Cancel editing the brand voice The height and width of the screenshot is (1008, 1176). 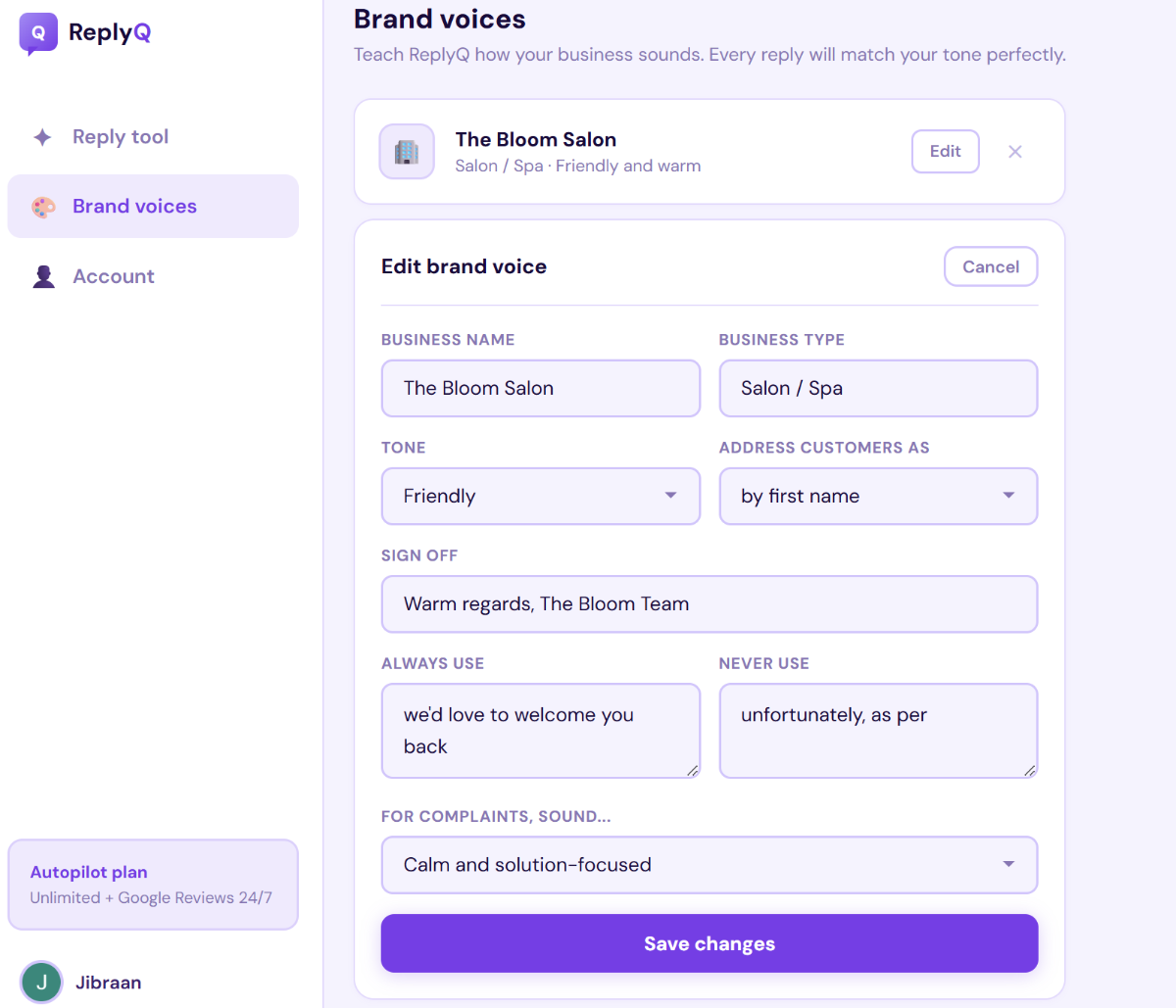tap(990, 266)
